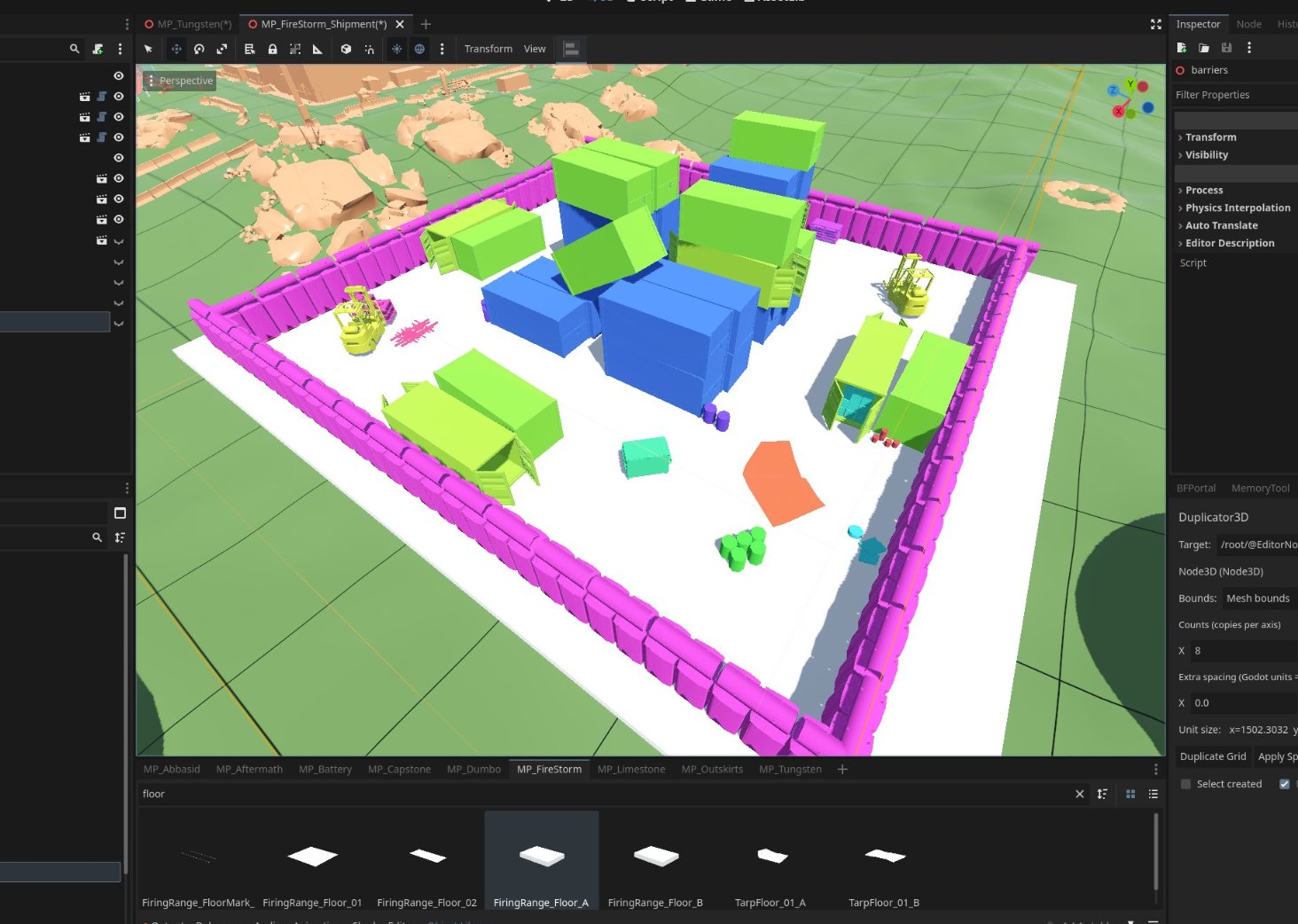Click the Z axis on view gizmo
This screenshot has height=924, width=1298.
coord(1113,90)
